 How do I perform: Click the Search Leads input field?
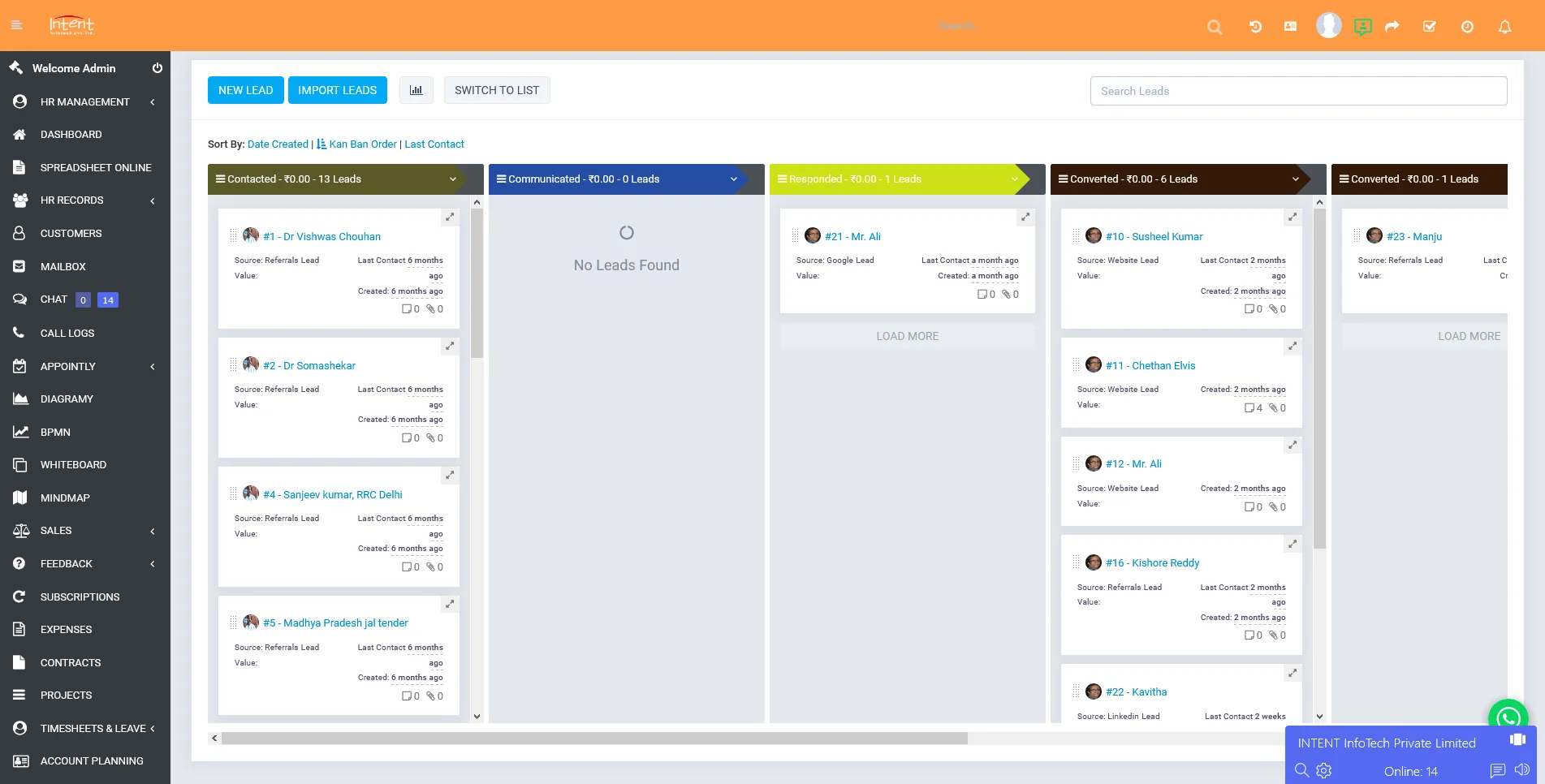[x=1299, y=91]
